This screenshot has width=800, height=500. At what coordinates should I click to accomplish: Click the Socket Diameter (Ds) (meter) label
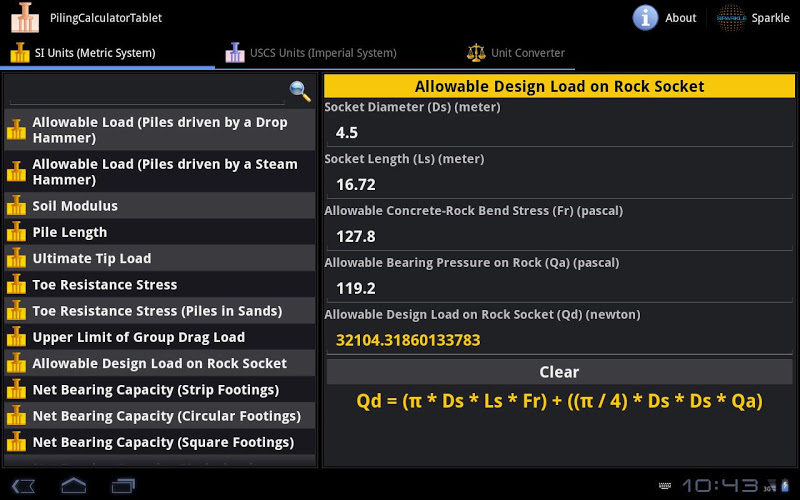[412, 107]
